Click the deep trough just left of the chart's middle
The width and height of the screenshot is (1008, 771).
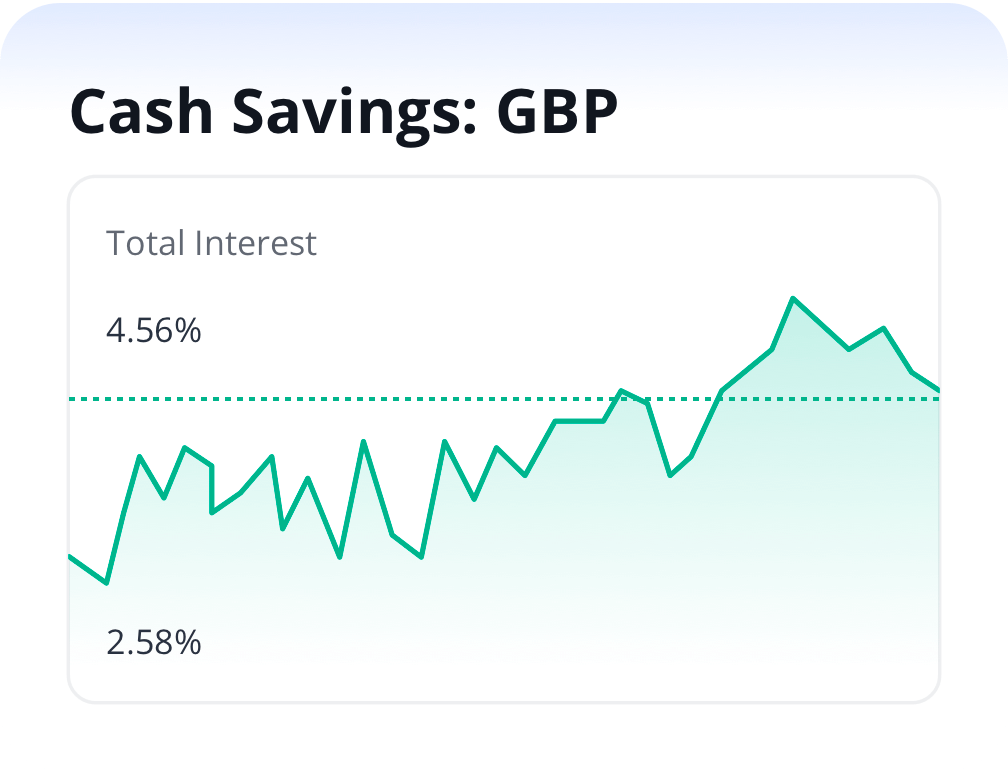(x=422, y=557)
